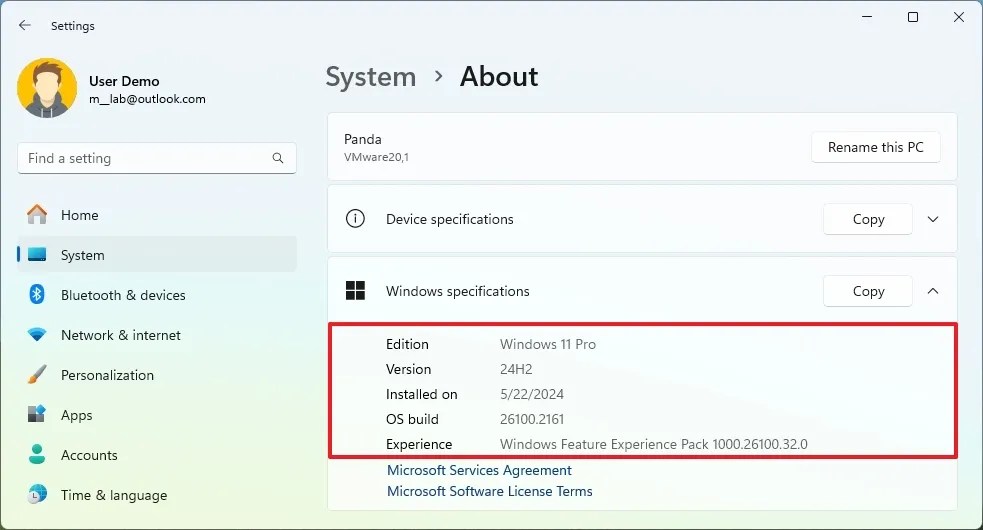Click the Time & language globe icon

(37, 495)
